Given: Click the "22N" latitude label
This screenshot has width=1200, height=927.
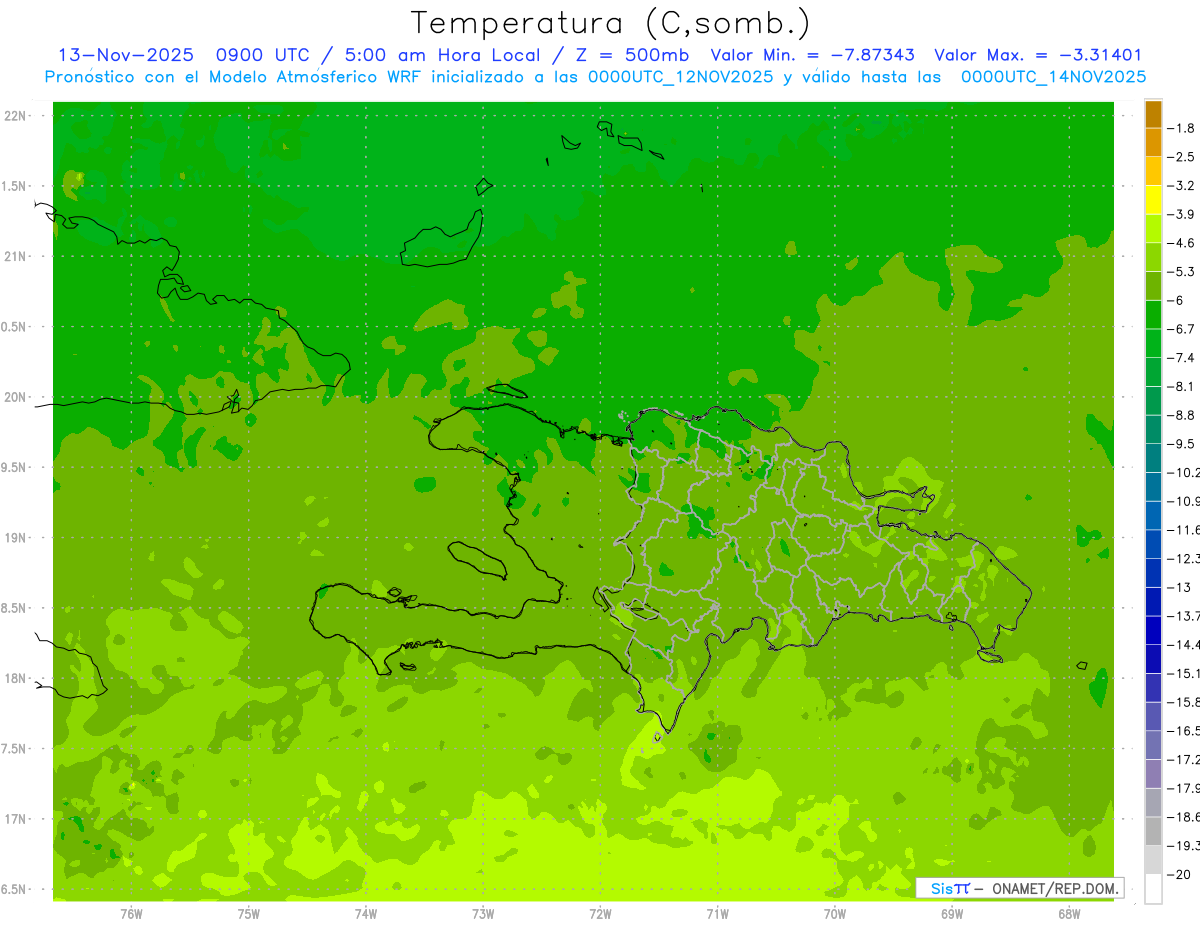Looking at the screenshot, I should (14, 116).
